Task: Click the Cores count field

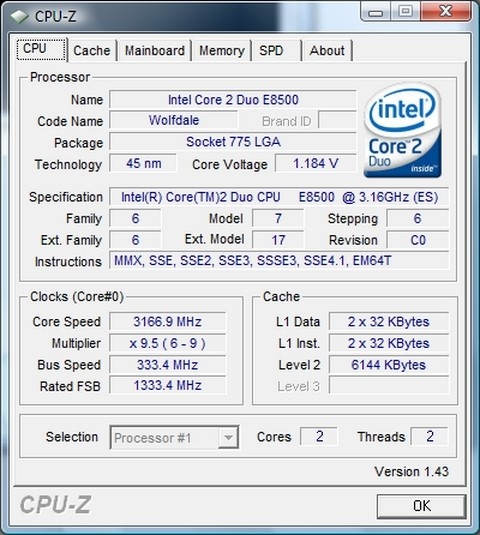Action: [319, 436]
